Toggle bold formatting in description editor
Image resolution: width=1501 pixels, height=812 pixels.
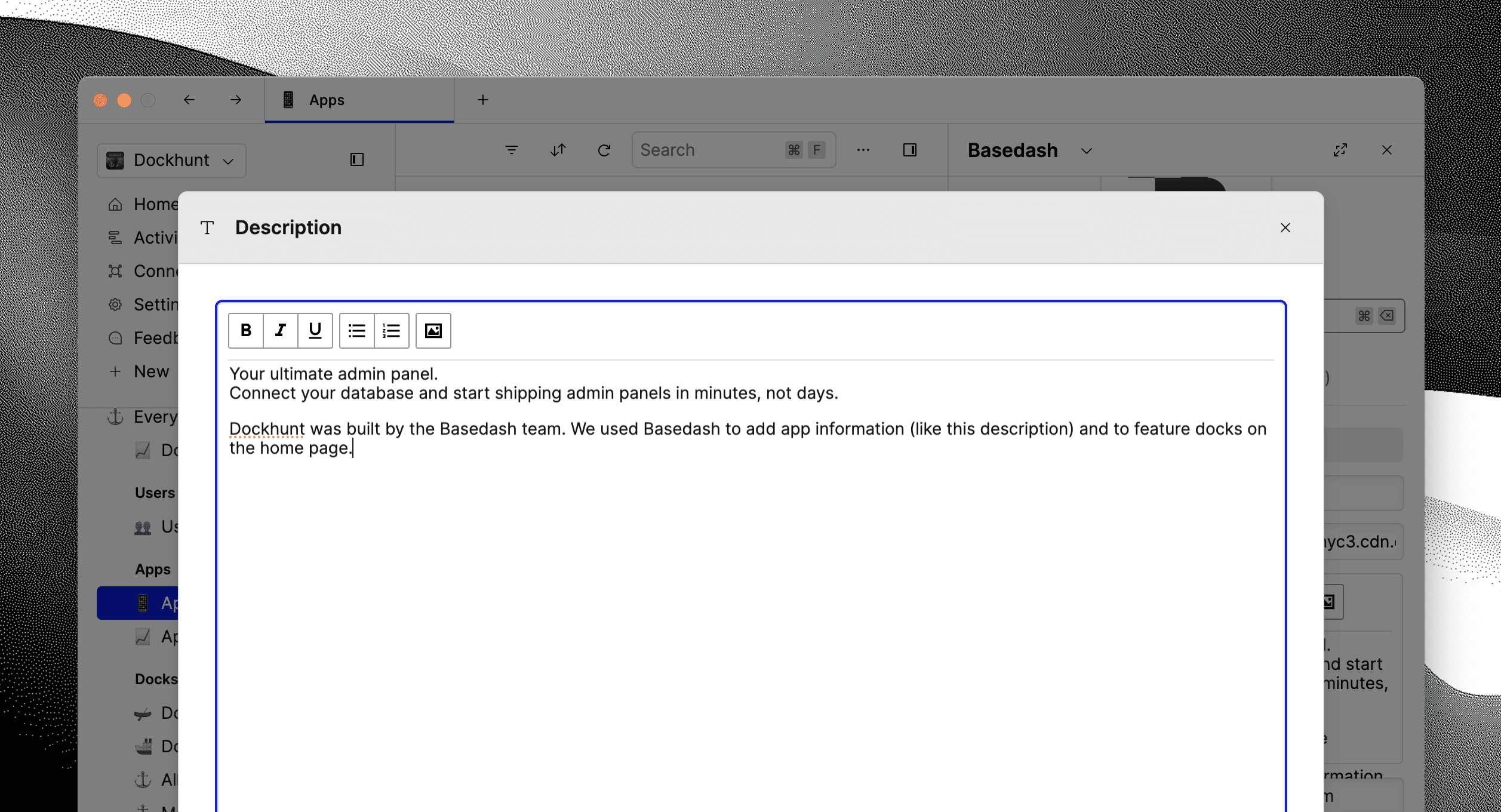click(245, 330)
